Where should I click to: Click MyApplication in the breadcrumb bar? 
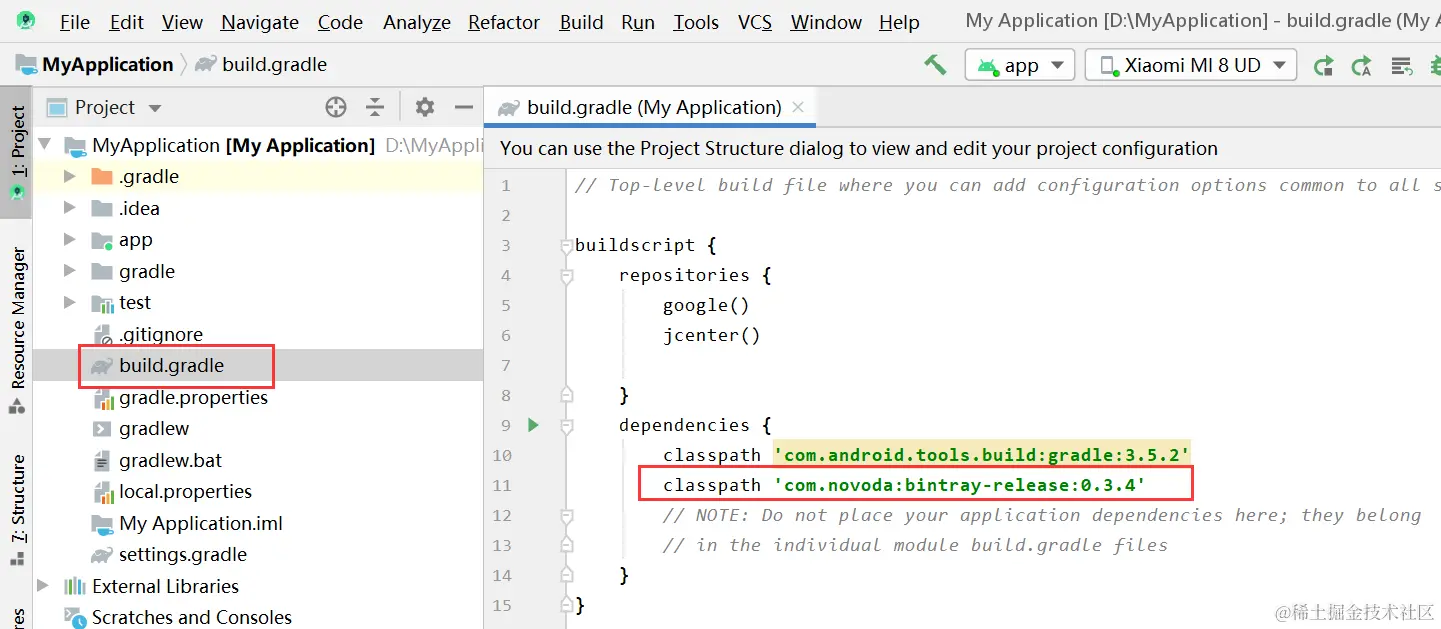[x=107, y=65]
